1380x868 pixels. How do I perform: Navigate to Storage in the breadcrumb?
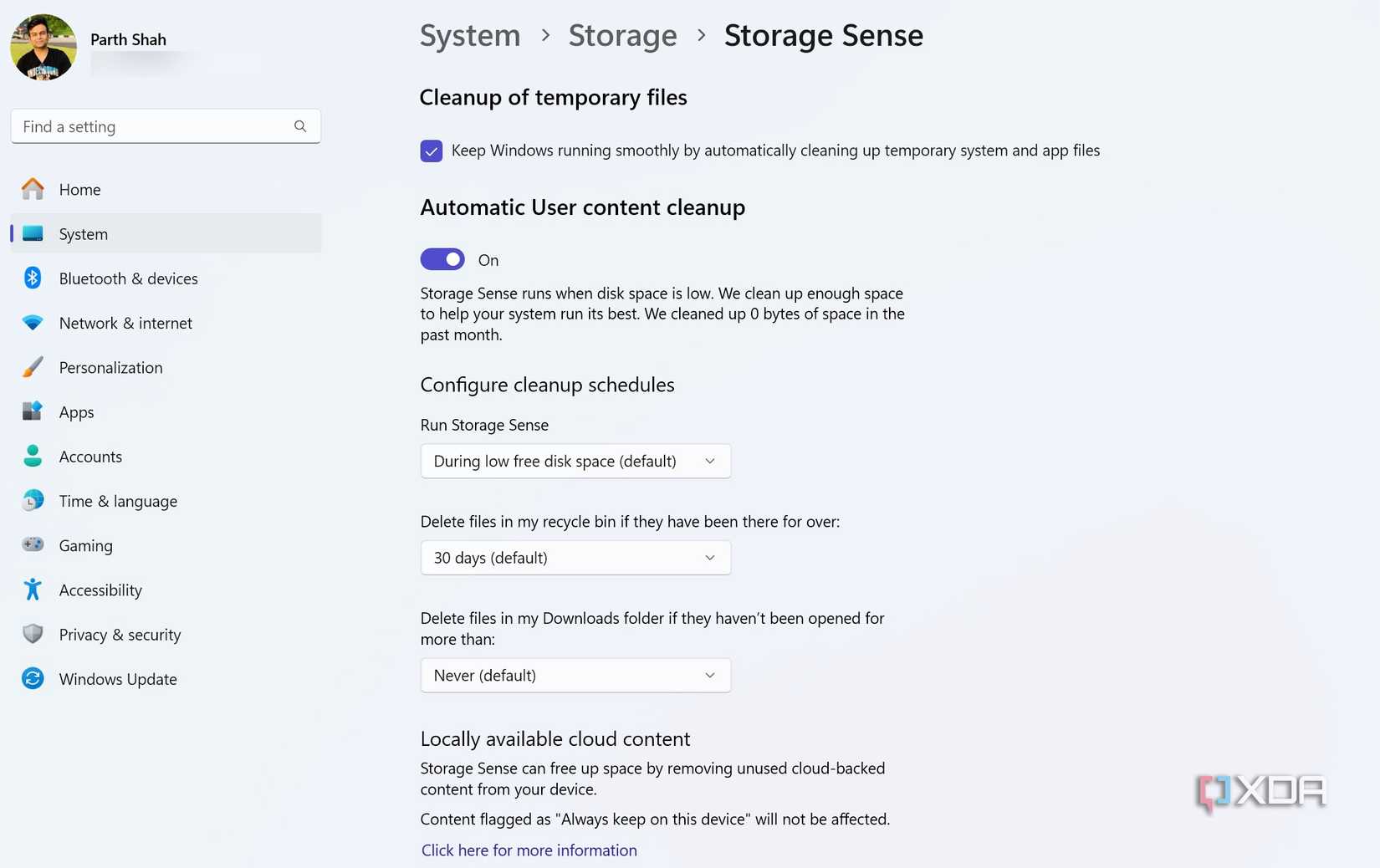[622, 35]
